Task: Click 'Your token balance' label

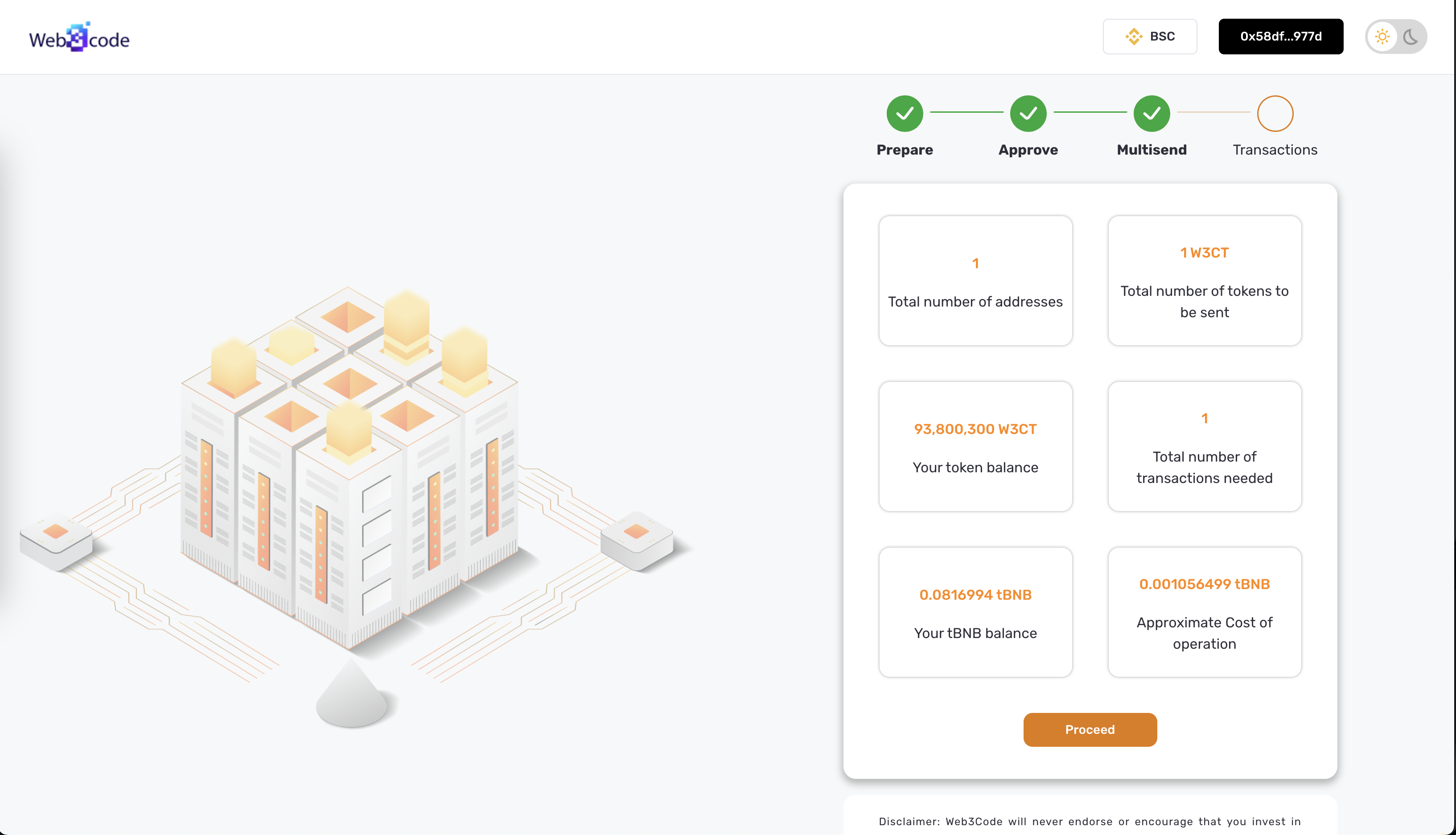Action: click(x=975, y=467)
